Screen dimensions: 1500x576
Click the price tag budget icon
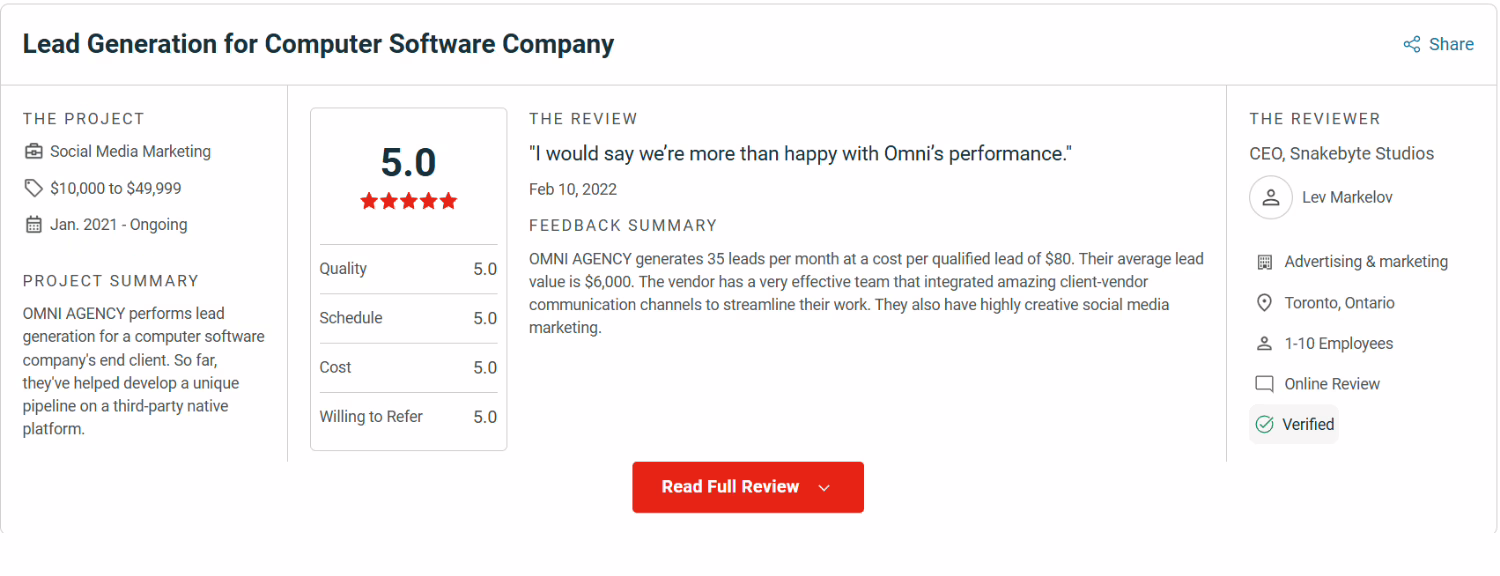(34, 188)
